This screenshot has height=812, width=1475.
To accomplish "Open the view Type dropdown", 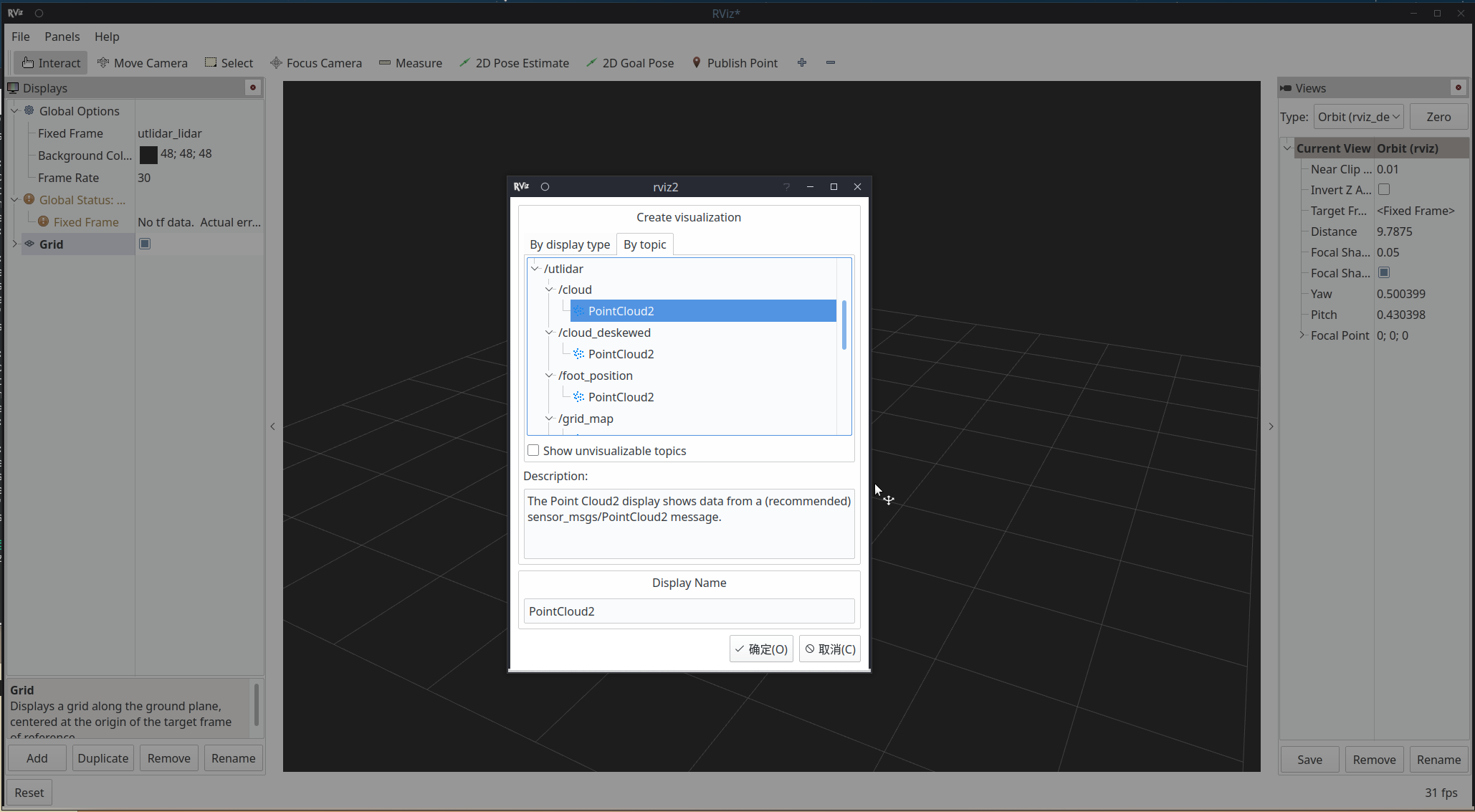I will point(1358,117).
